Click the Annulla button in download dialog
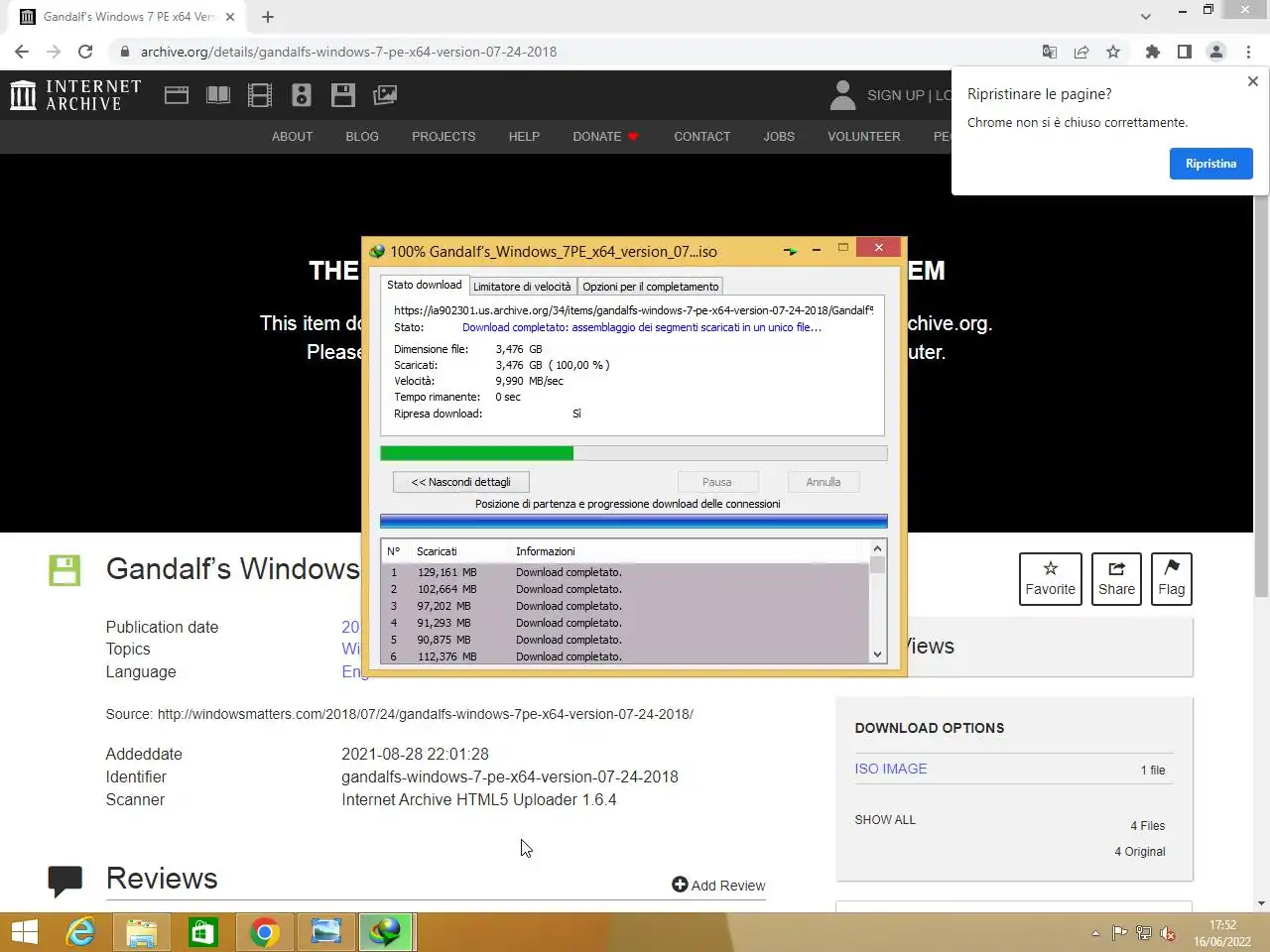 coord(823,482)
